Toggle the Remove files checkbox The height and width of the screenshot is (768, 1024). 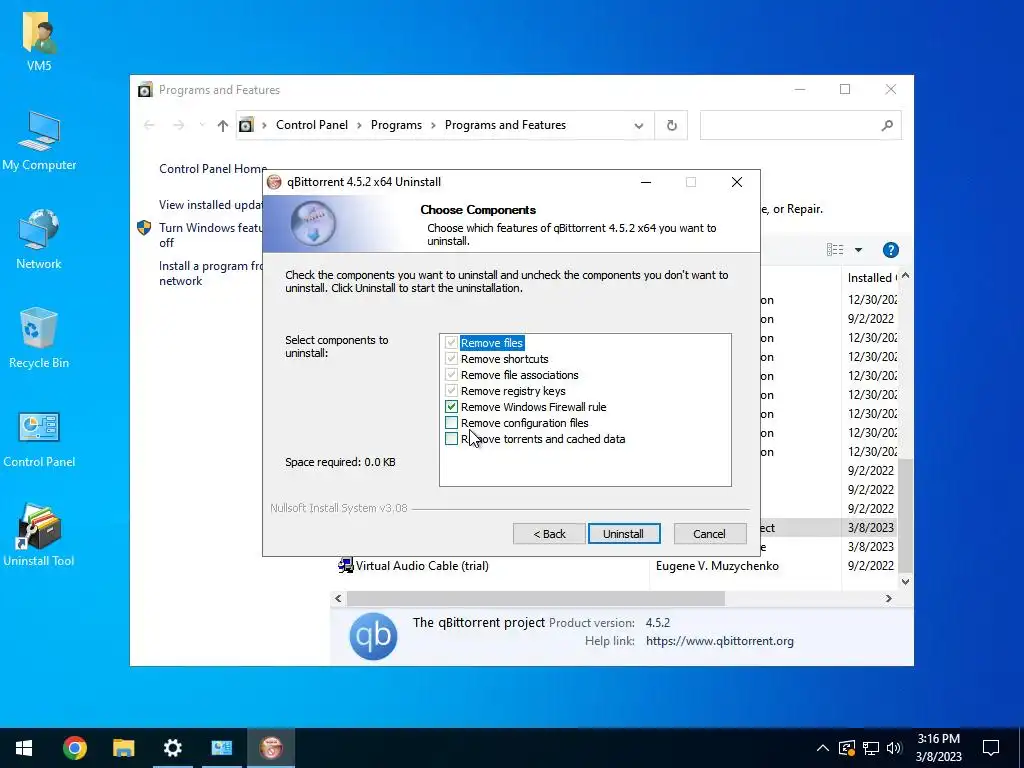click(x=451, y=343)
